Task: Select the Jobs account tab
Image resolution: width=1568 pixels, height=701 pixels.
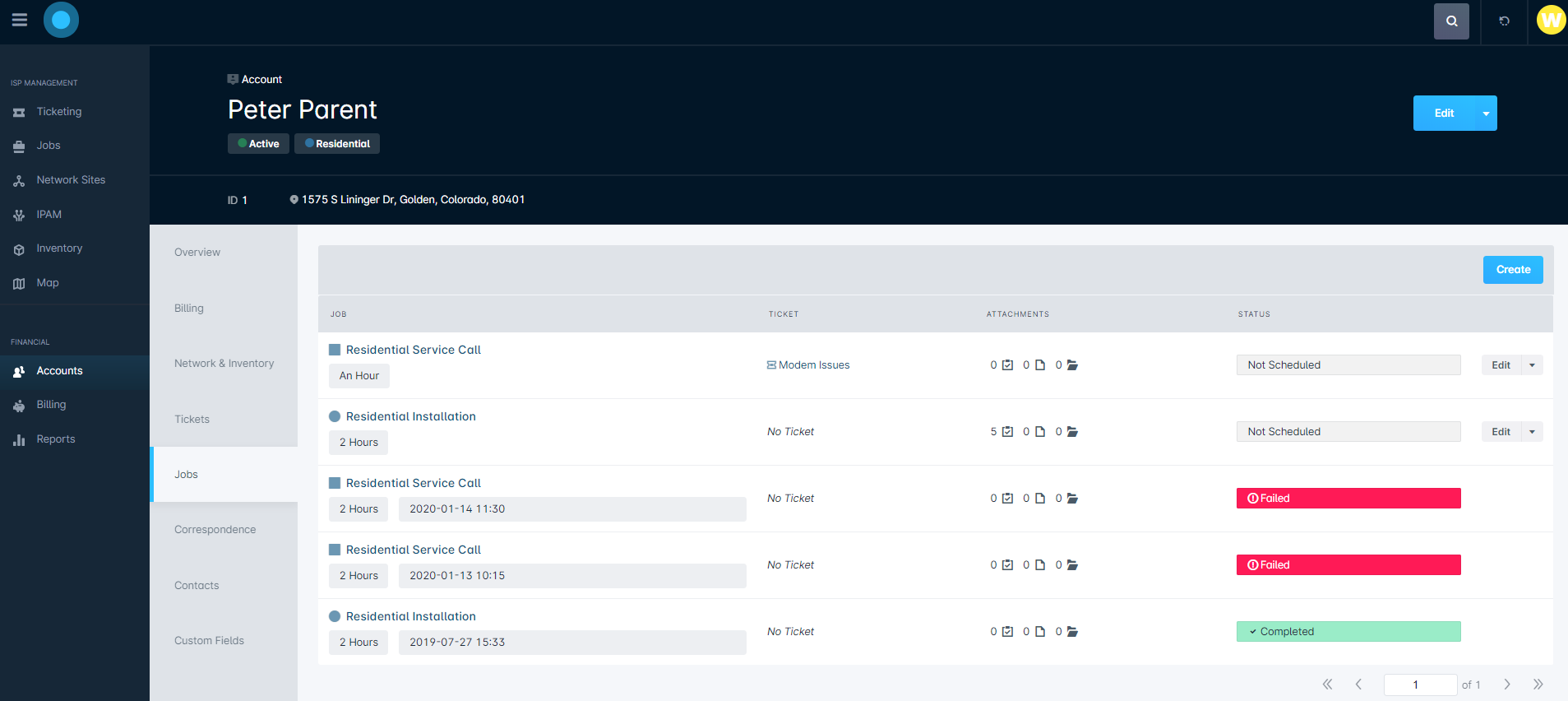Action: (224, 475)
